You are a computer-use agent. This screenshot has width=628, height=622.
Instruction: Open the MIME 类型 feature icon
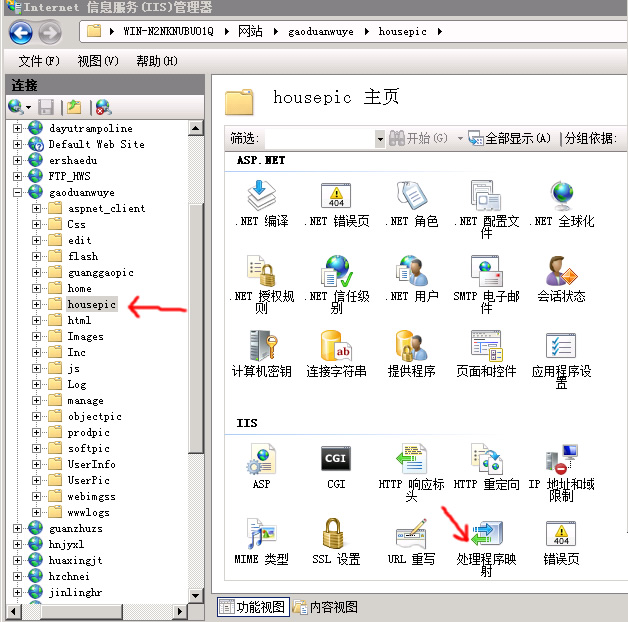261,536
